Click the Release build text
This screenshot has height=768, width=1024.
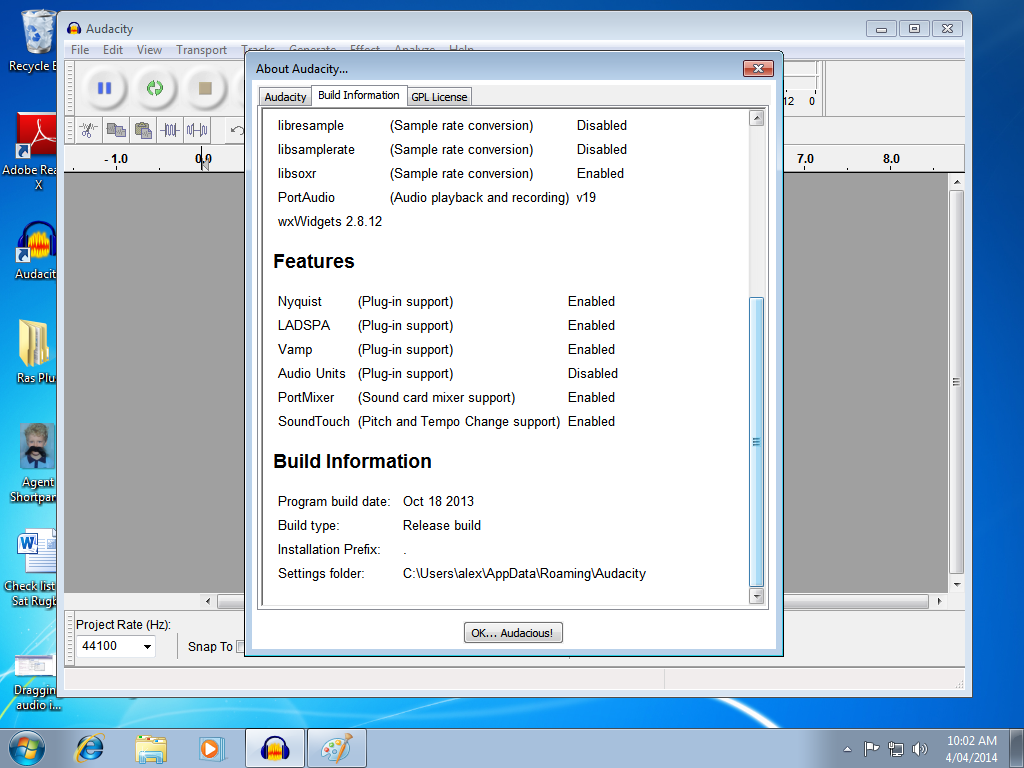[441, 526]
